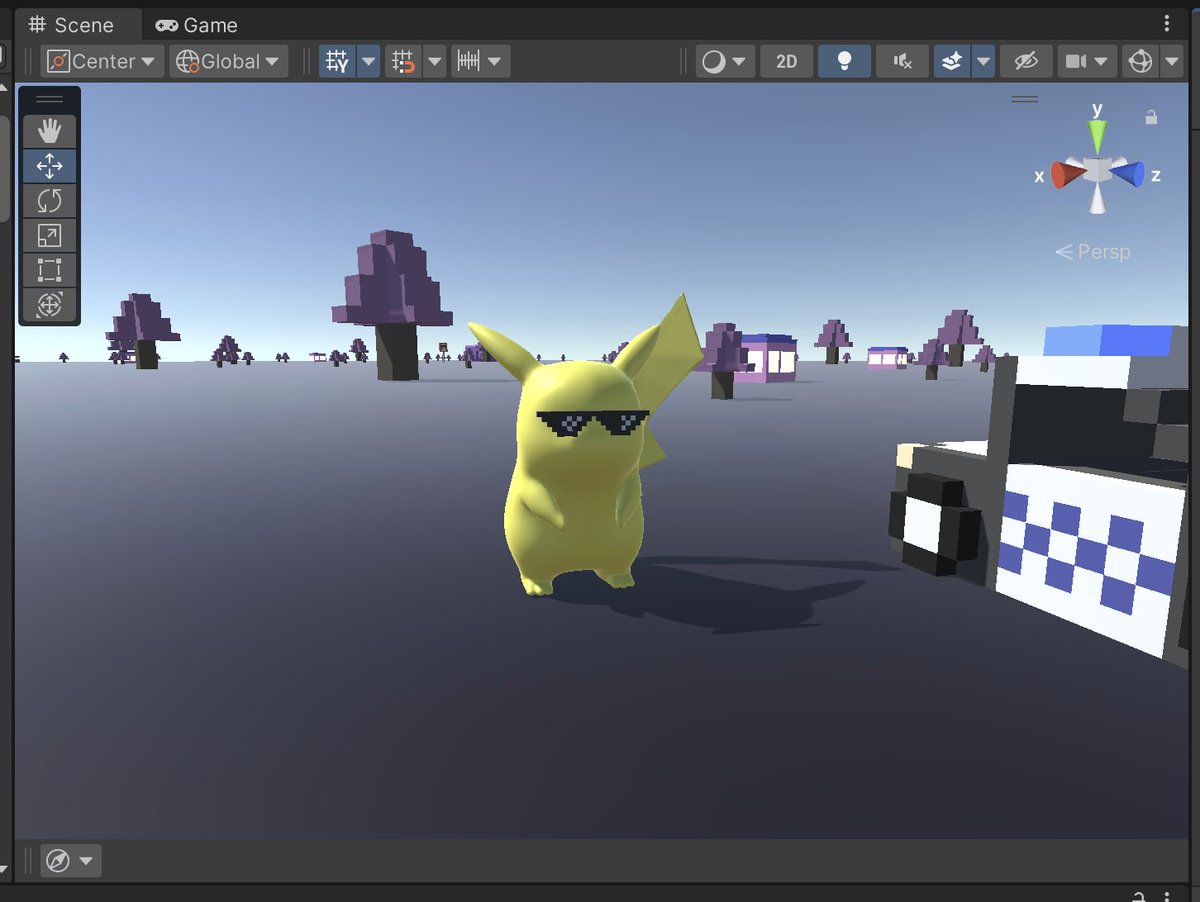This screenshot has height=902, width=1200.
Task: Expand the scene effects dropdown arrow
Action: [984, 61]
